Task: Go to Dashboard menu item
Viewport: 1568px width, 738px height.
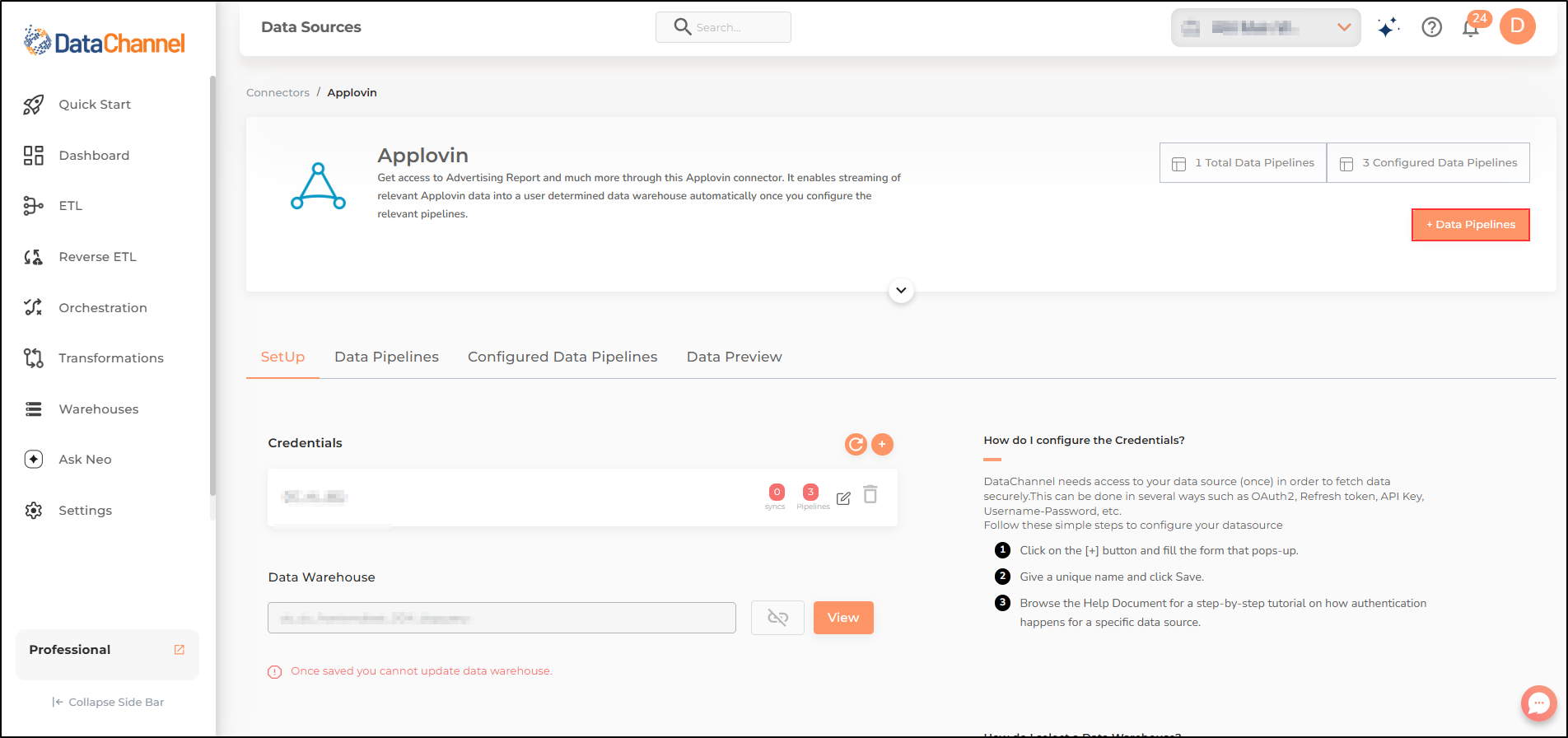Action: click(94, 156)
